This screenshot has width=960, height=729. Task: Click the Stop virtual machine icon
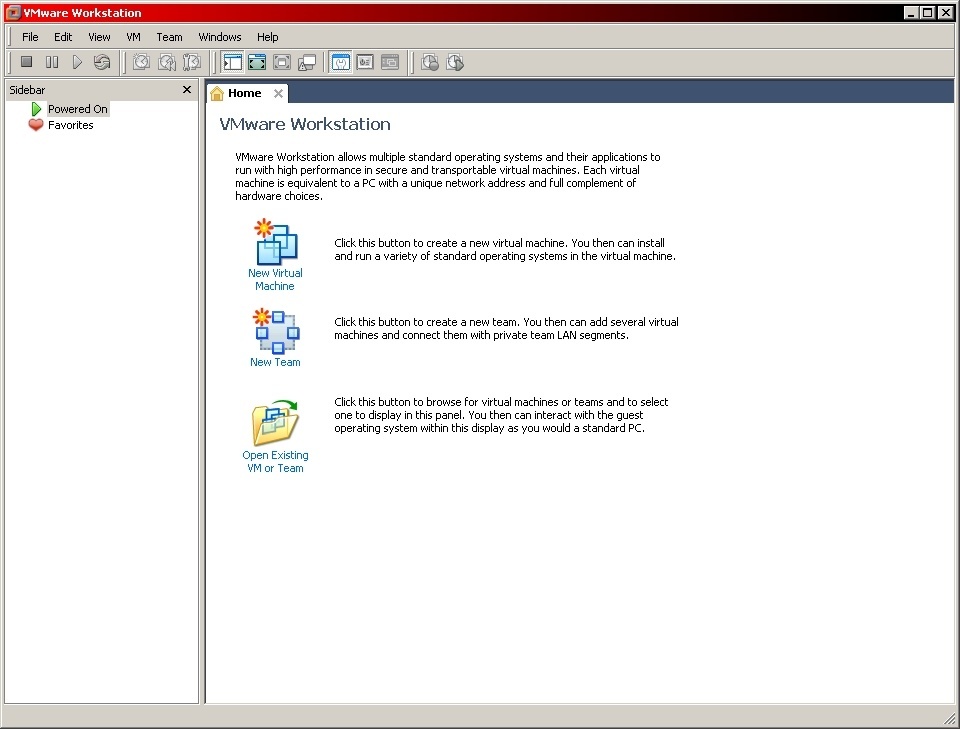(26, 61)
